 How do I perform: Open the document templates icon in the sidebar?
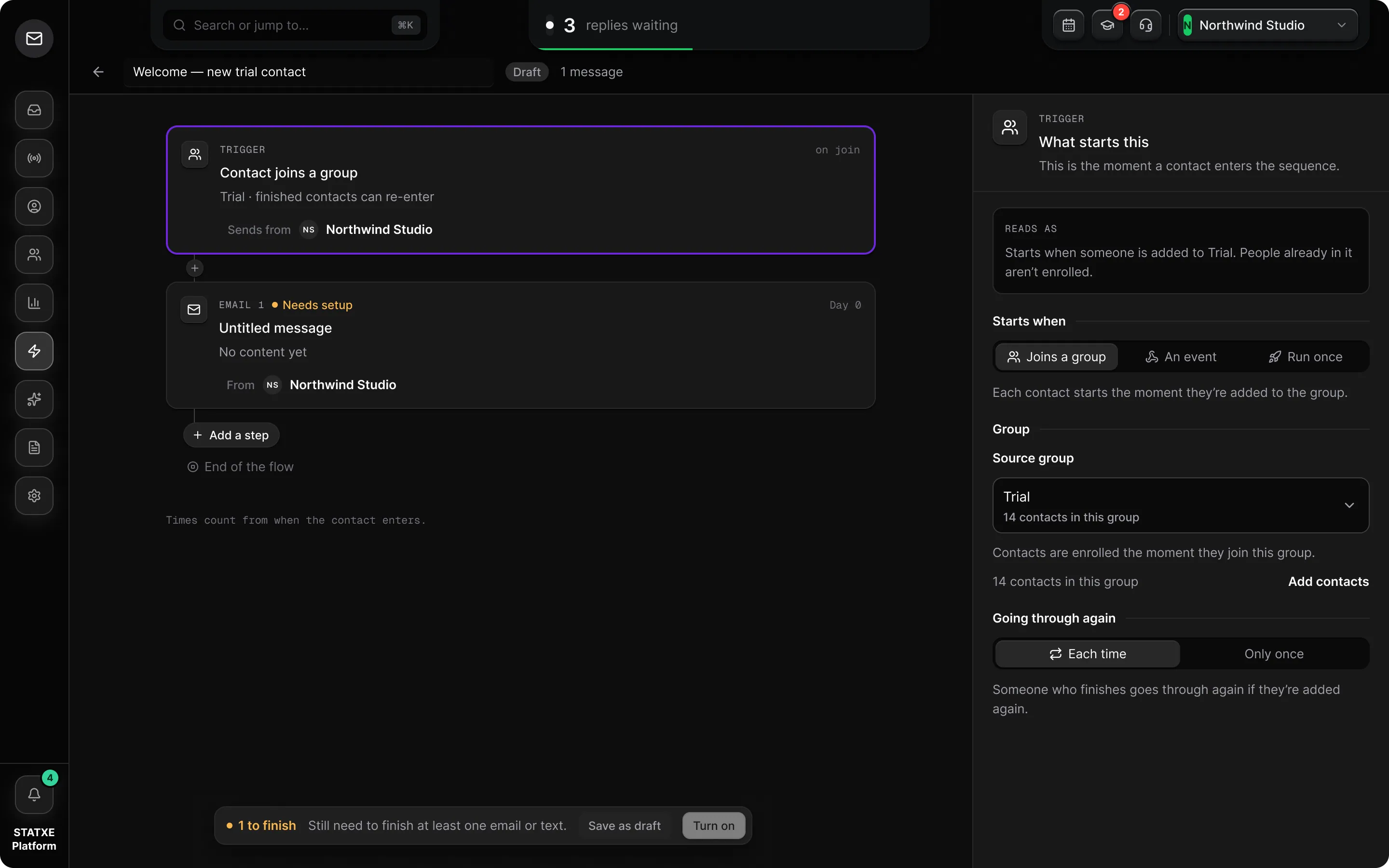tap(34, 447)
